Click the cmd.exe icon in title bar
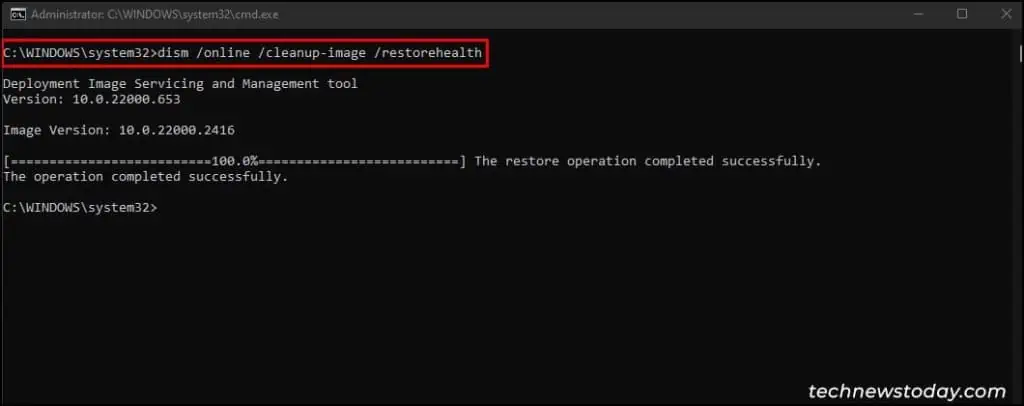The height and width of the screenshot is (406, 1024). pyautogui.click(x=18, y=14)
